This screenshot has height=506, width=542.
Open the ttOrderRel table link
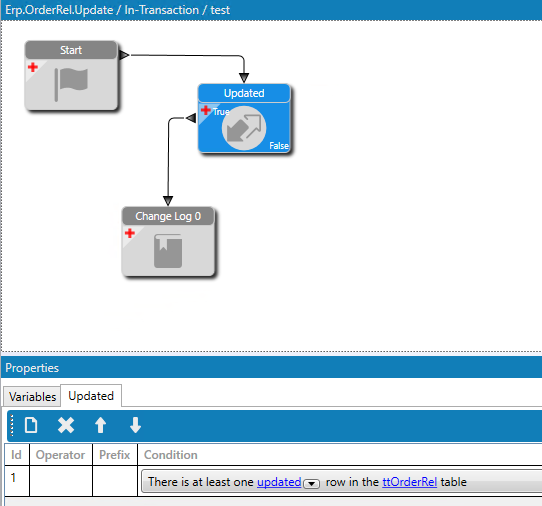(x=410, y=482)
